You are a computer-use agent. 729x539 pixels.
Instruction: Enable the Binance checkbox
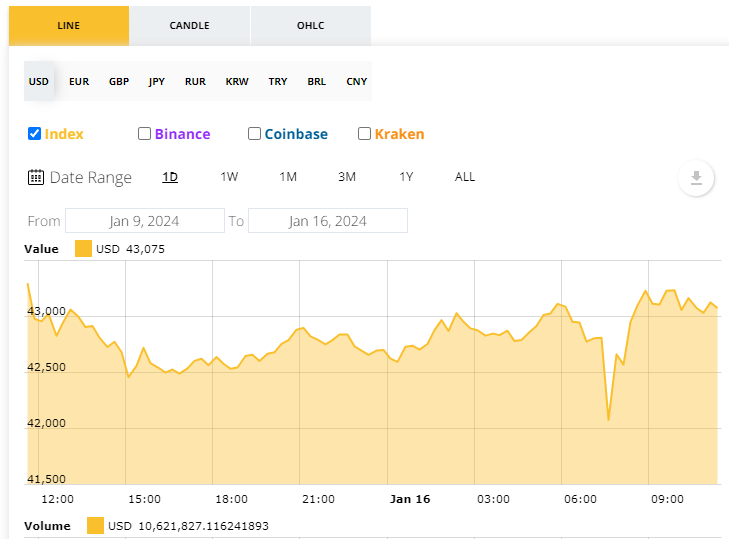click(145, 134)
